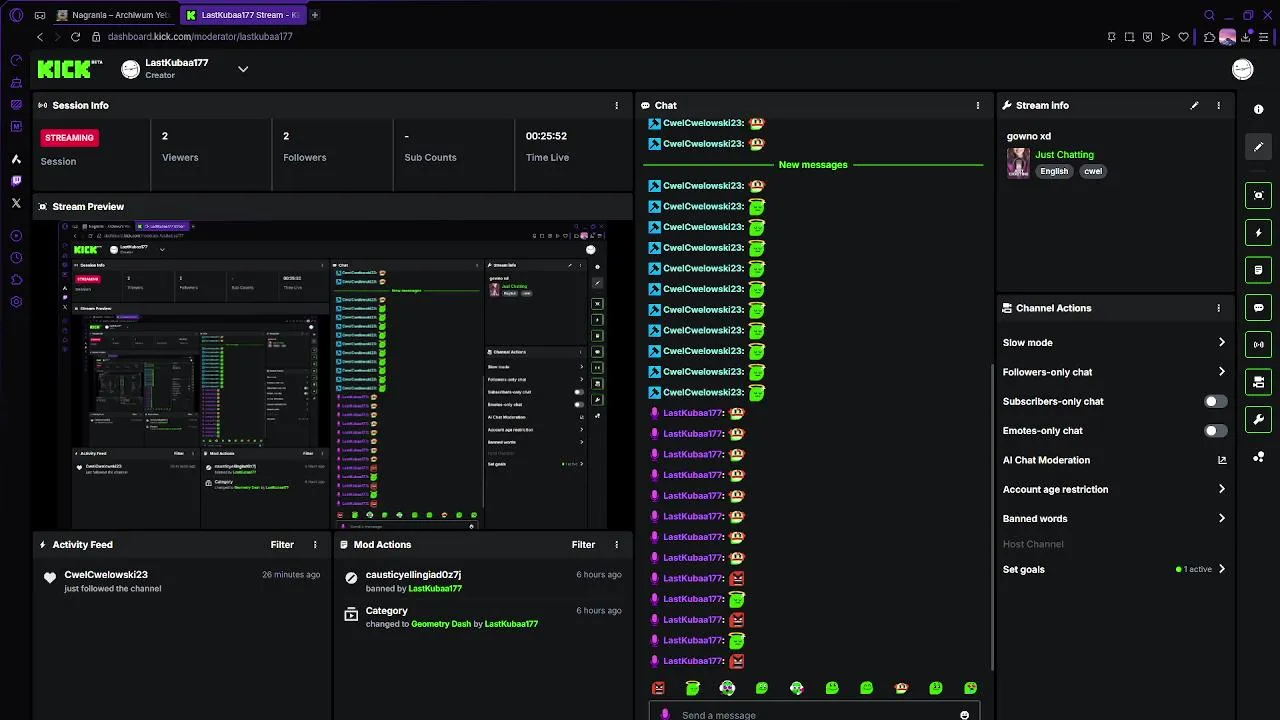Viewport: 1280px width, 720px height.
Task: Edit stream info with the pencil icon
Action: pos(1194,105)
